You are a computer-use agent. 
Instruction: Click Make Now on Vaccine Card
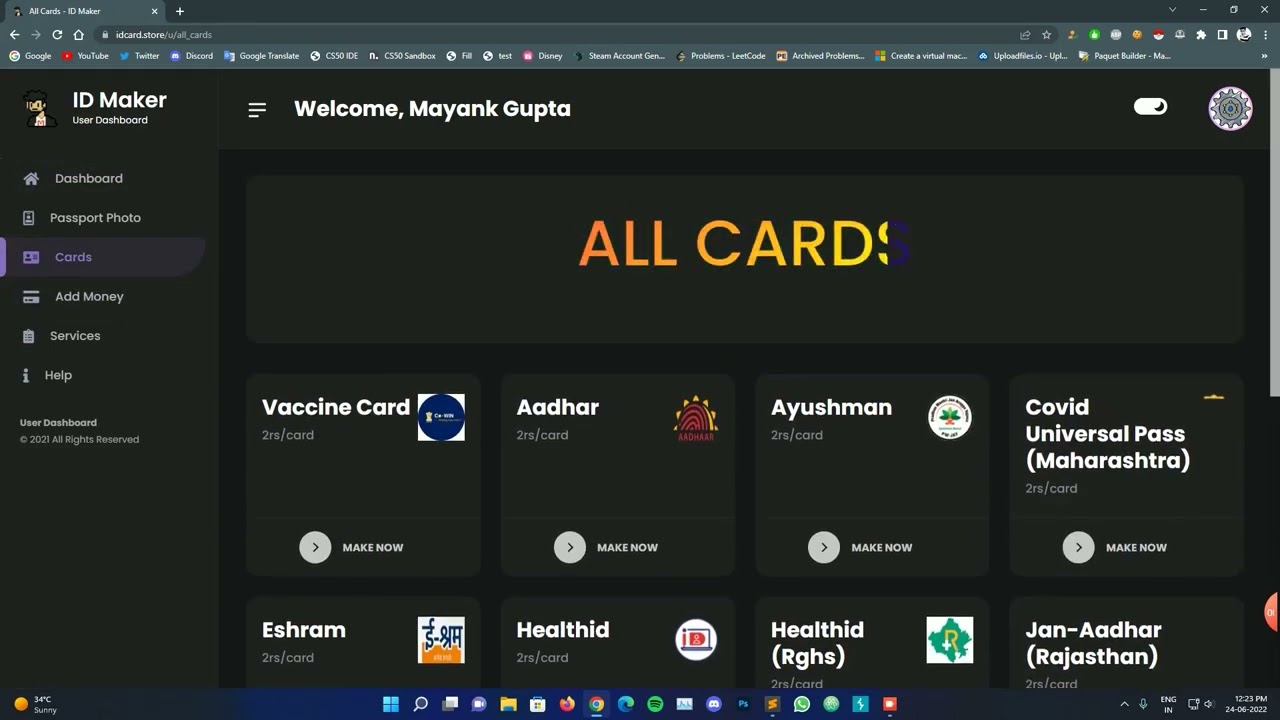click(351, 547)
